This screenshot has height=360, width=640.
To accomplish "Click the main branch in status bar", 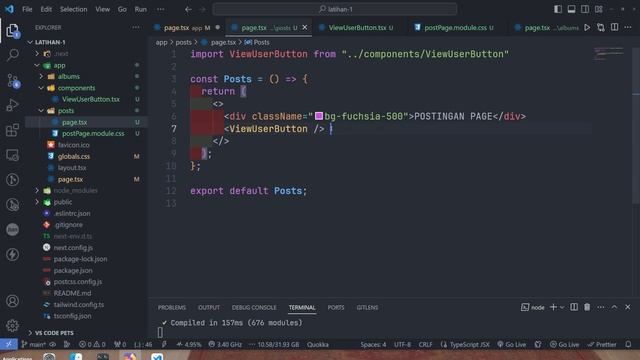I will 33,344.
